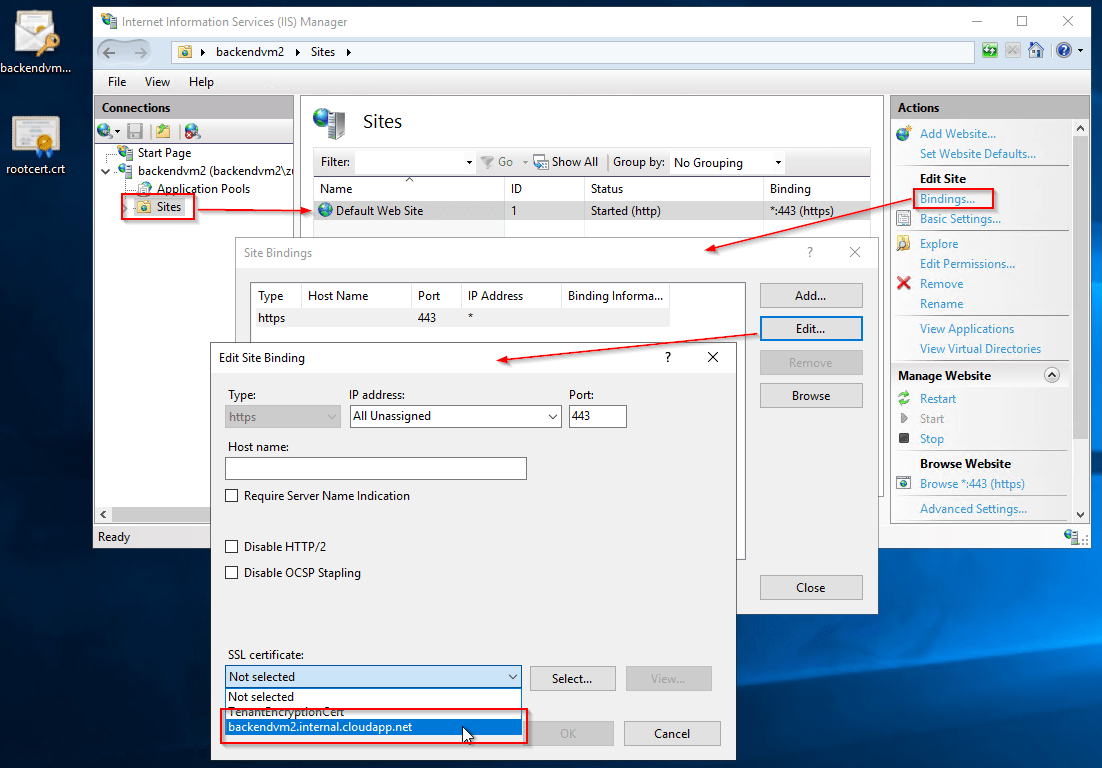This screenshot has width=1102, height=768.
Task: Click the Up folder icon in Connections toolbar
Action: coord(163,131)
